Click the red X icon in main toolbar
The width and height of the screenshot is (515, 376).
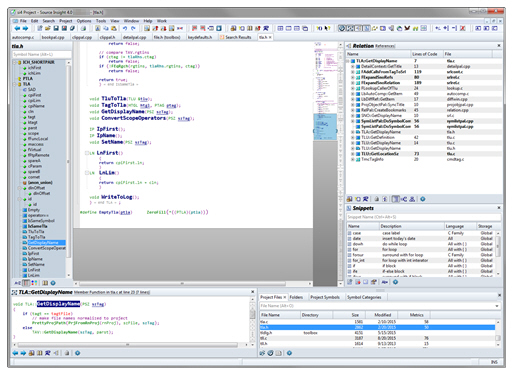[x=463, y=29]
